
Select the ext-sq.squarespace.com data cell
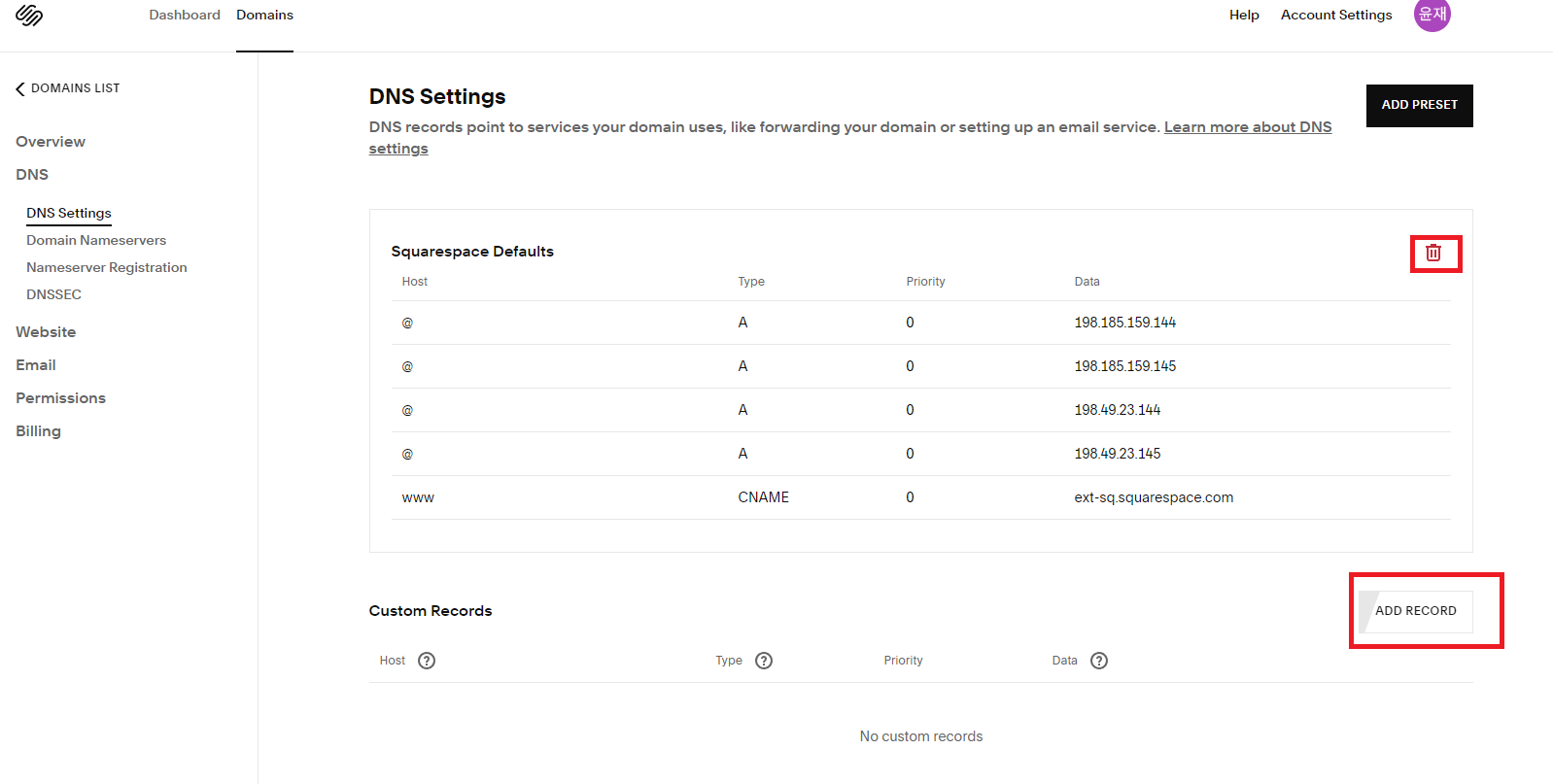coord(1154,497)
